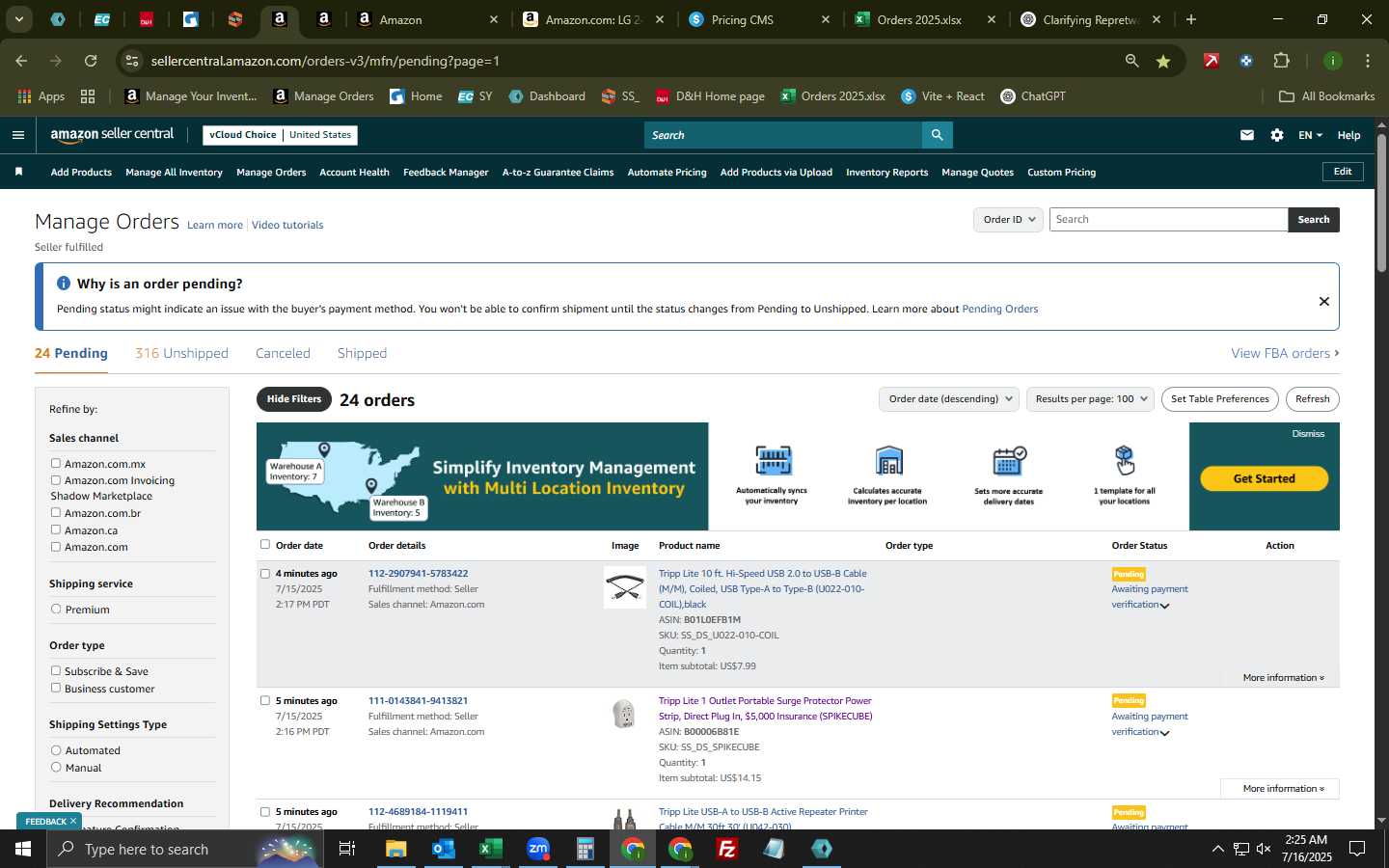Open the EN language dropdown

click(1310, 135)
